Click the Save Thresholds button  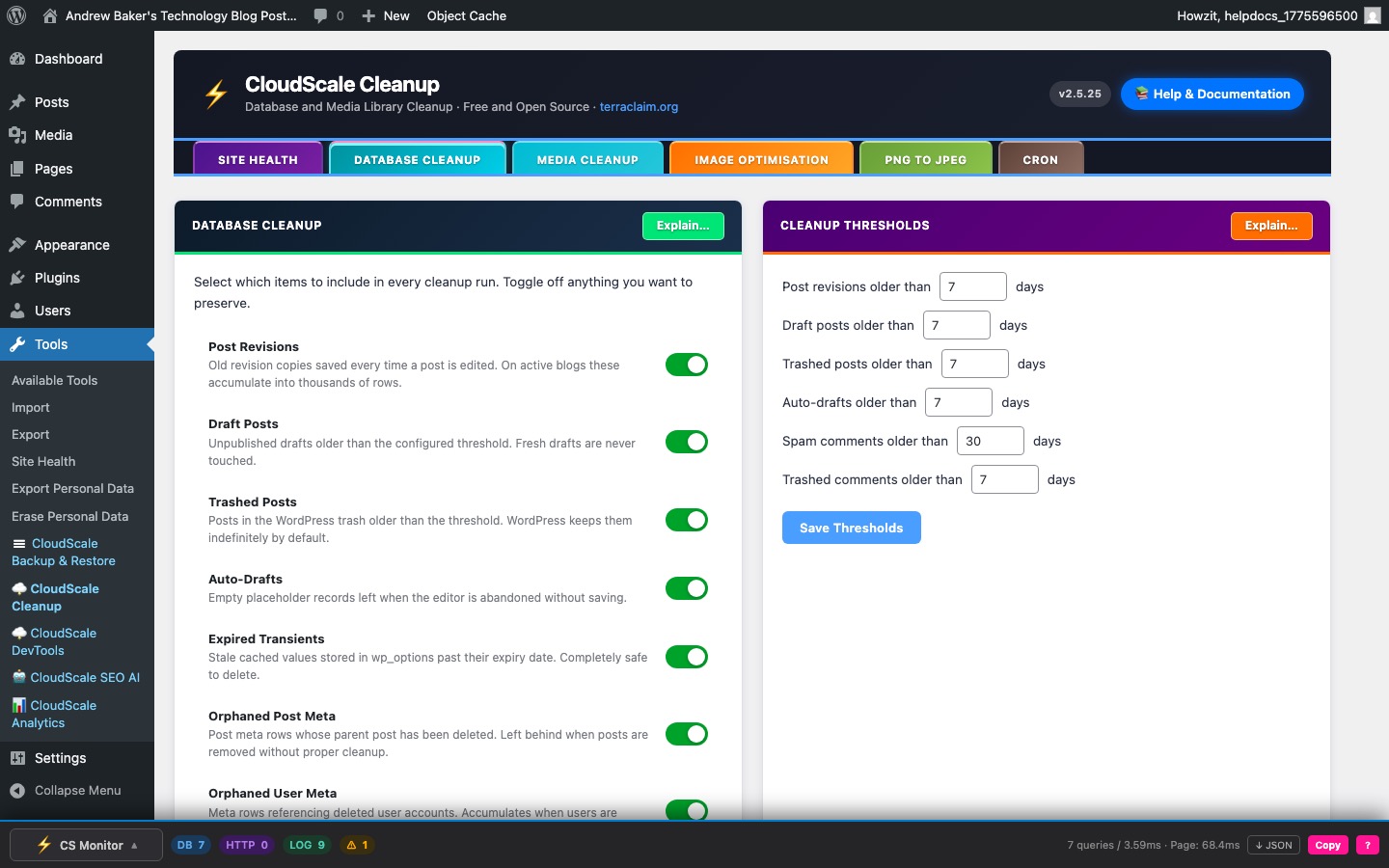[x=851, y=528]
